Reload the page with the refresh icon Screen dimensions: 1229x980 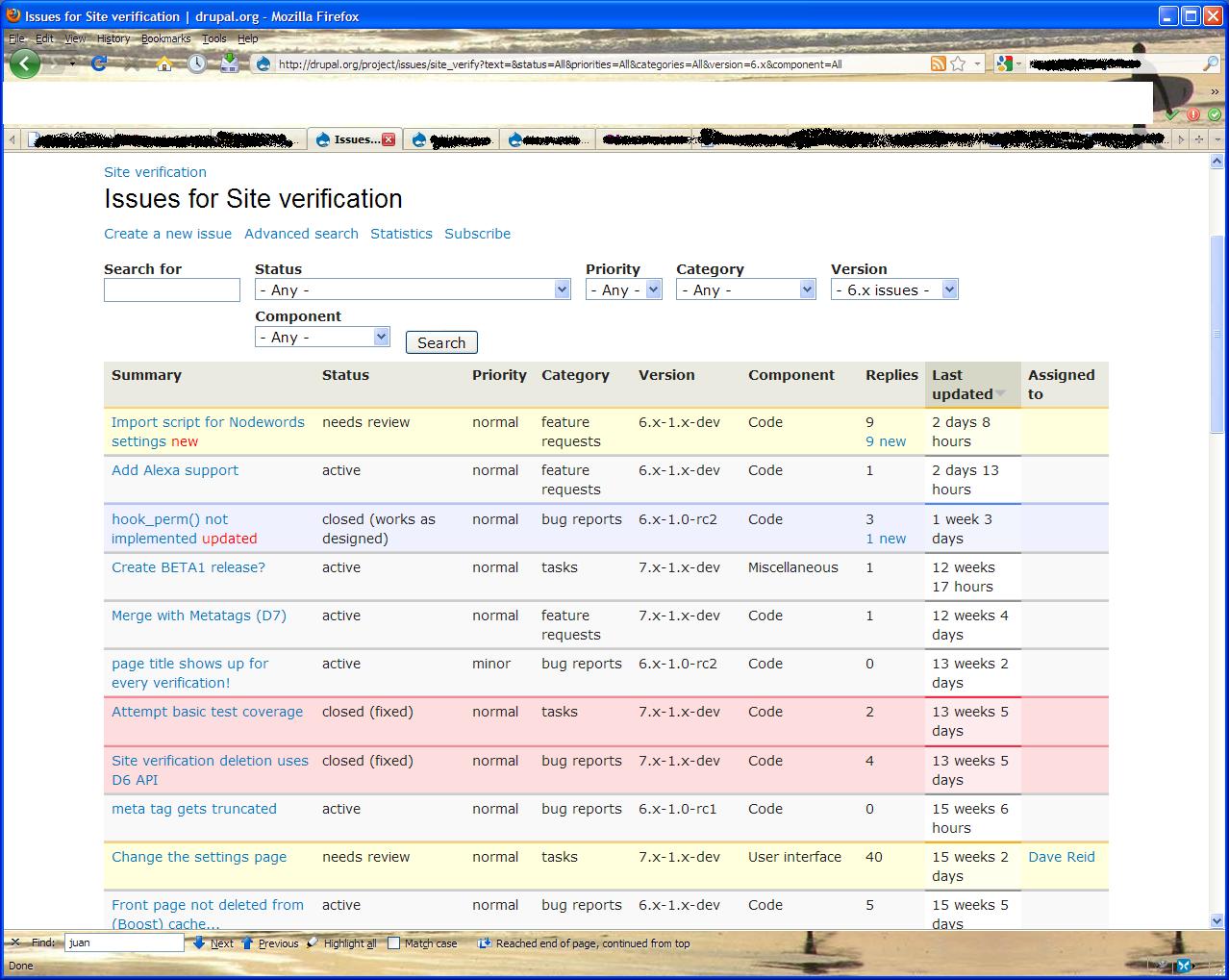click(x=98, y=63)
